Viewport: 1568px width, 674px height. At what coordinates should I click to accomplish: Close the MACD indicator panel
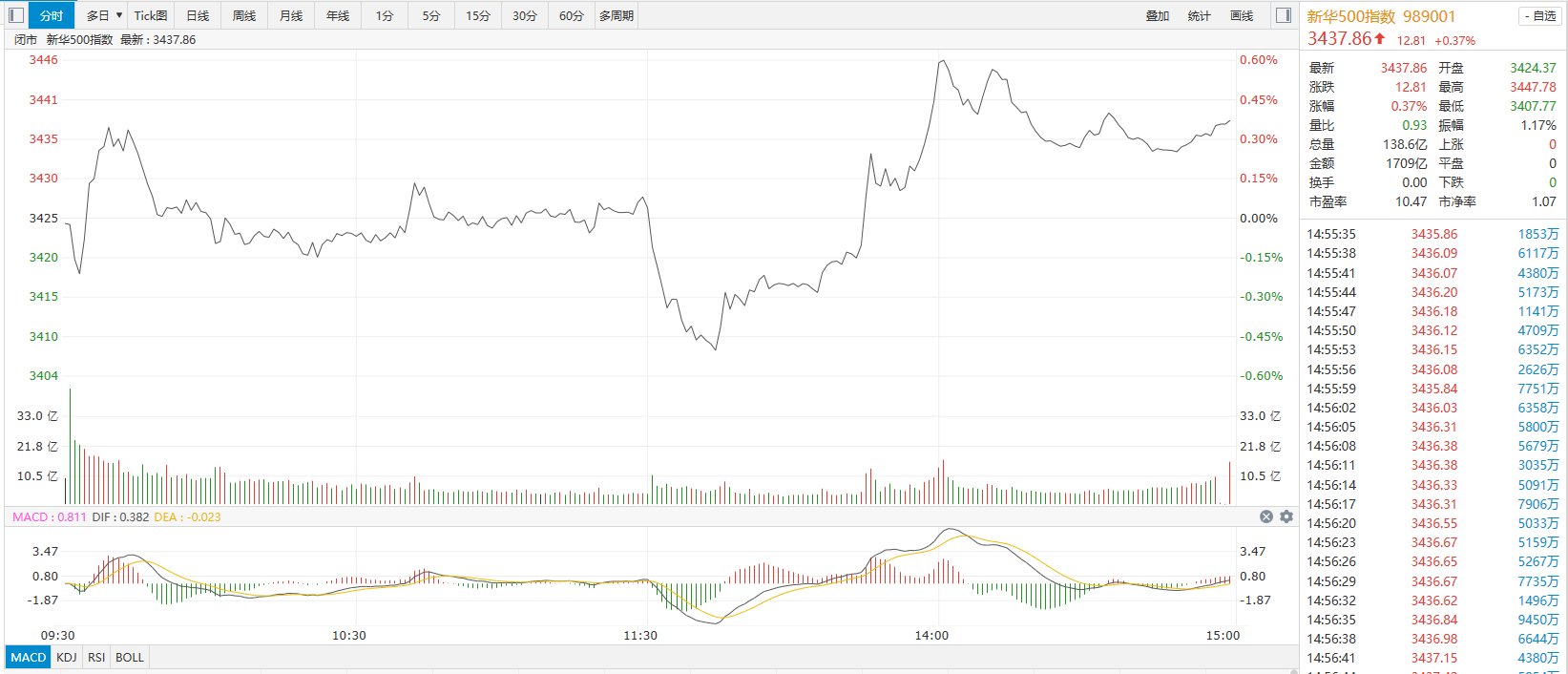1266,516
